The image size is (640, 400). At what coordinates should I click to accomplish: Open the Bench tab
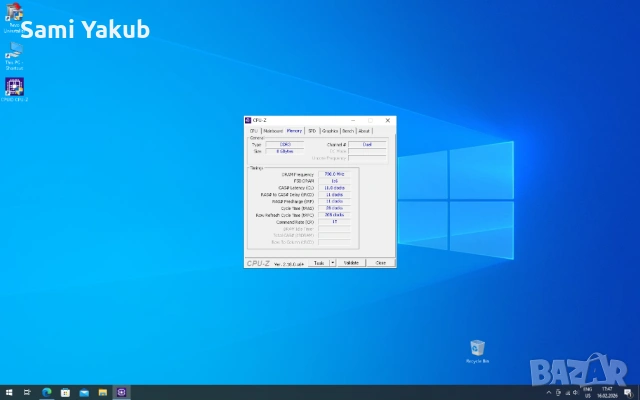coord(348,131)
